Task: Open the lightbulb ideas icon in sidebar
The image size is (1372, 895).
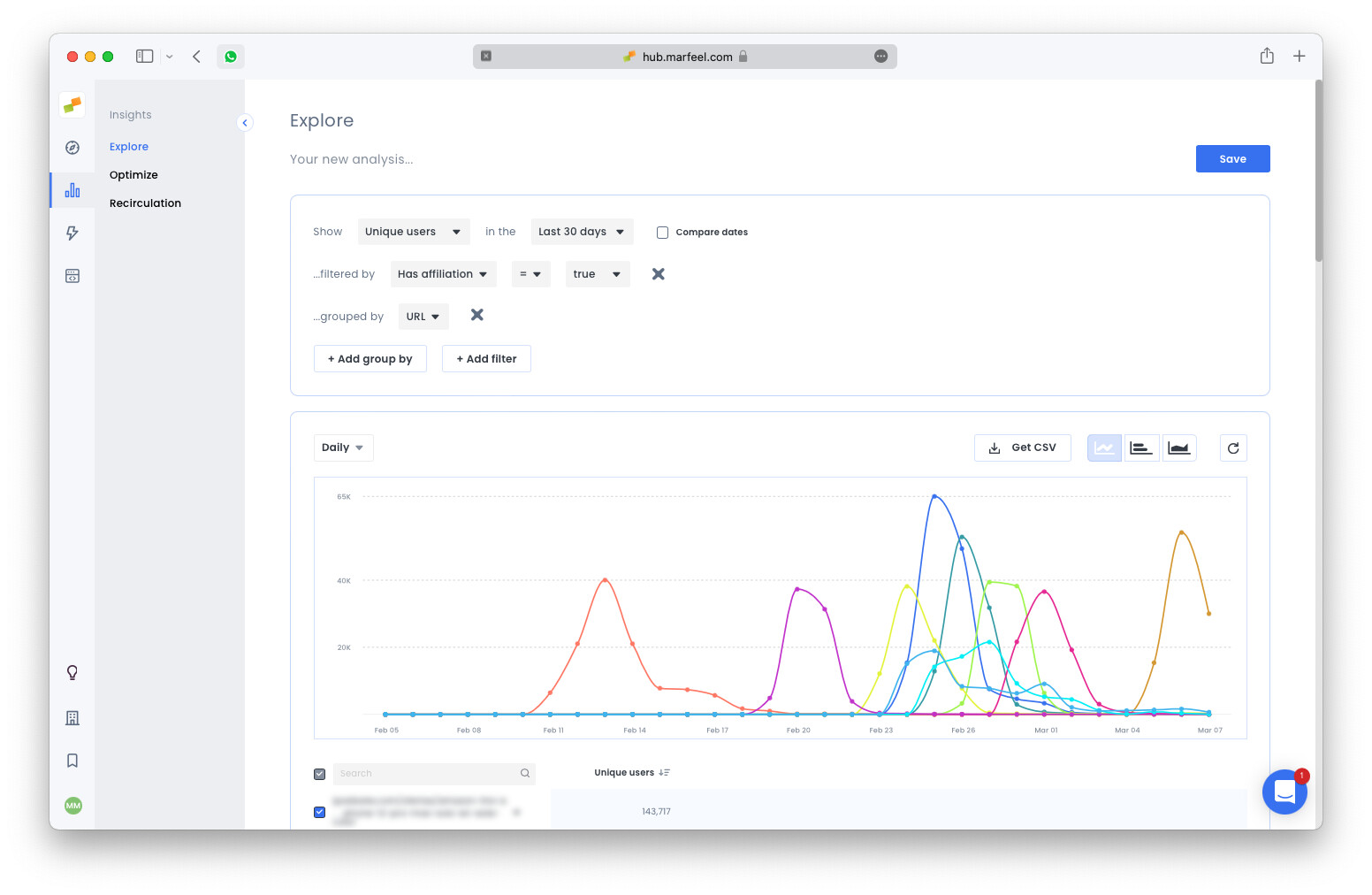Action: [x=72, y=672]
